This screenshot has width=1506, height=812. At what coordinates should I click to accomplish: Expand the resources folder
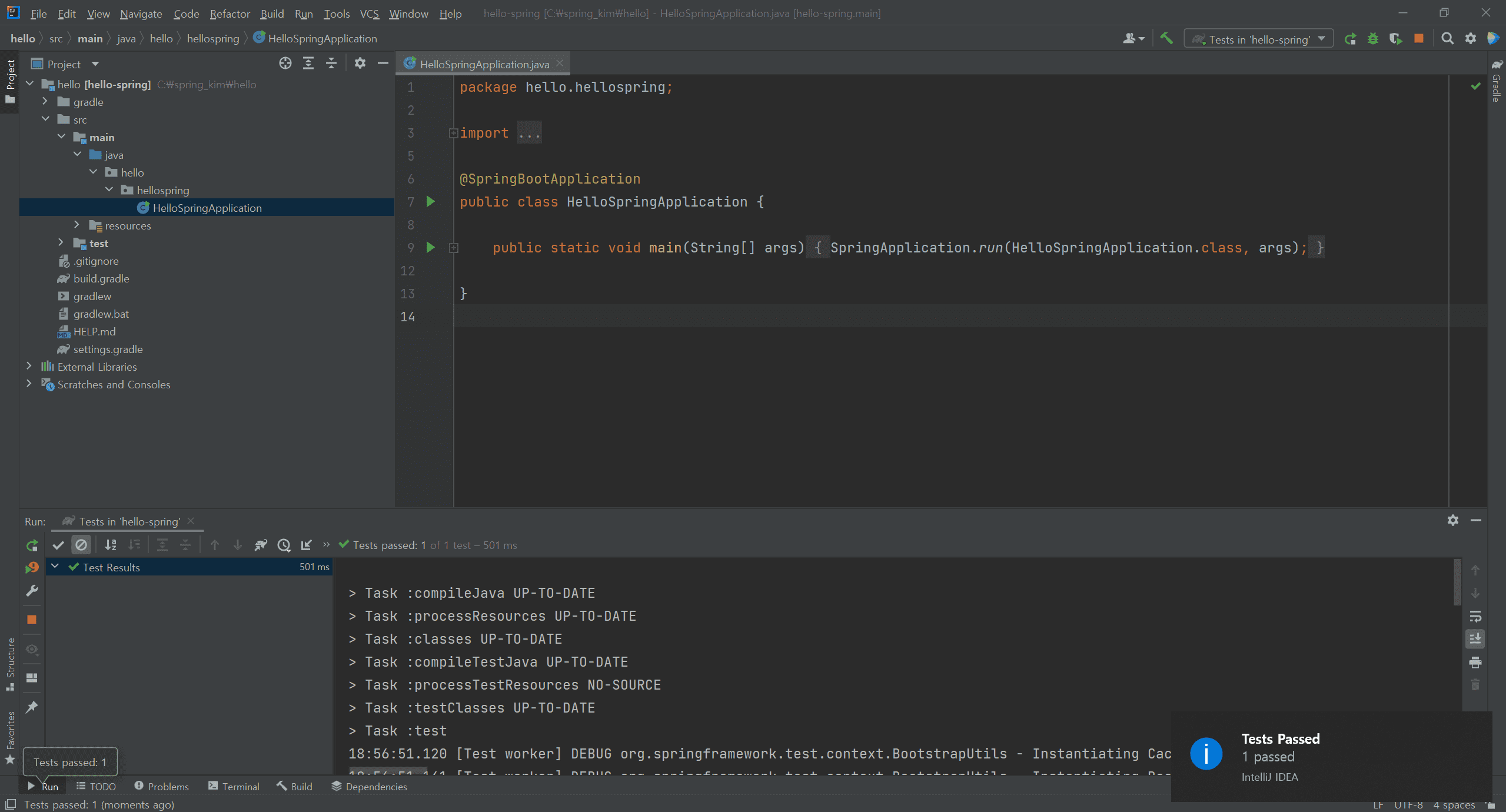click(x=77, y=225)
